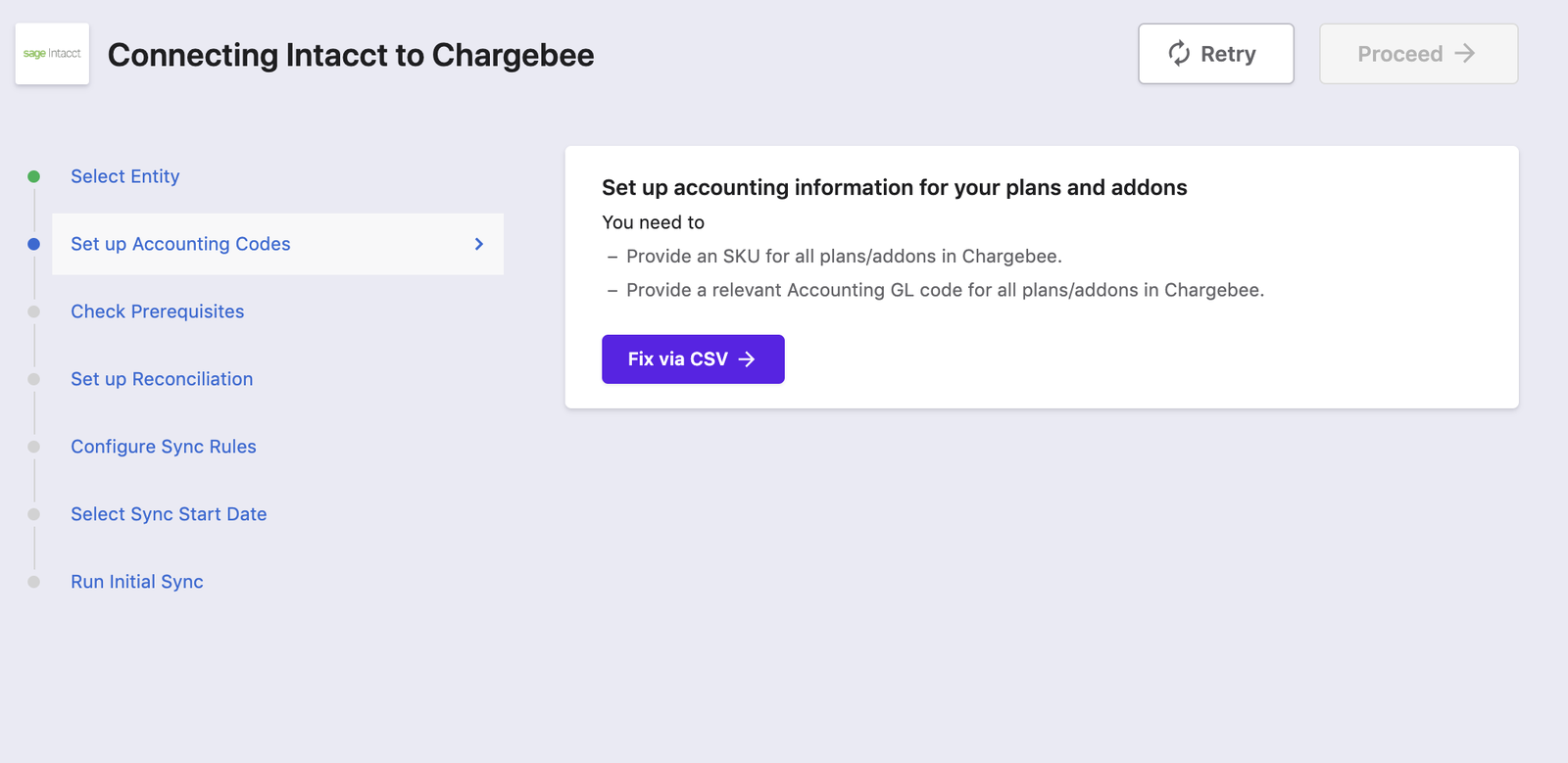Expand the Set up Accounting Codes chevron

click(x=479, y=244)
